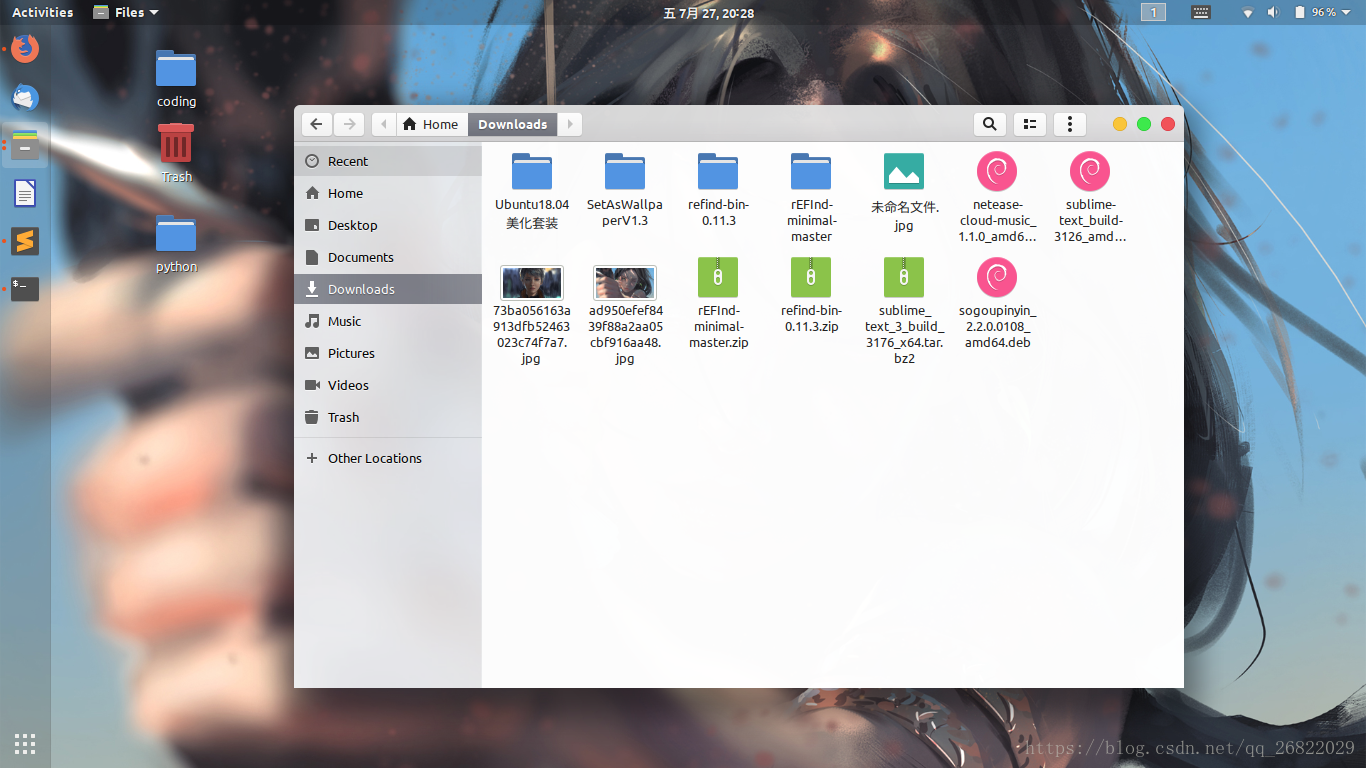This screenshot has height=768, width=1366.
Task: Open LibreOffice Writer from the dock
Action: [x=25, y=193]
